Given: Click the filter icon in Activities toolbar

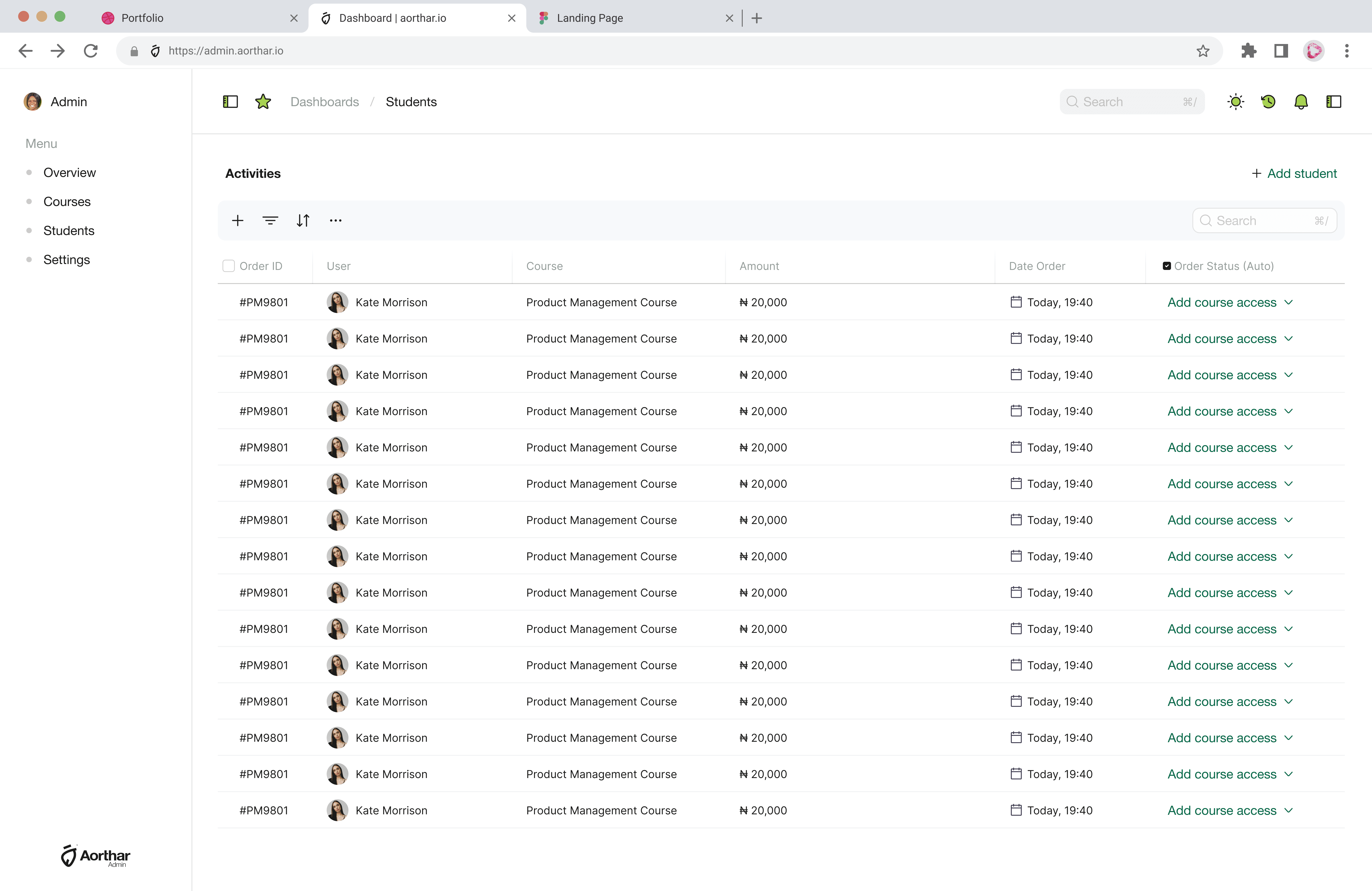Looking at the screenshot, I should [270, 221].
